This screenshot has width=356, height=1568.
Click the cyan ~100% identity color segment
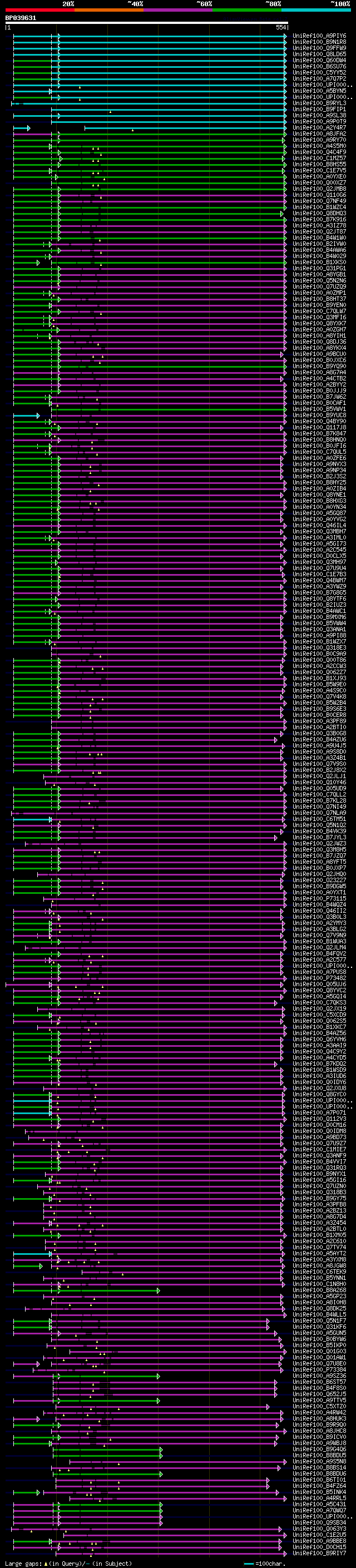click(x=316, y=10)
